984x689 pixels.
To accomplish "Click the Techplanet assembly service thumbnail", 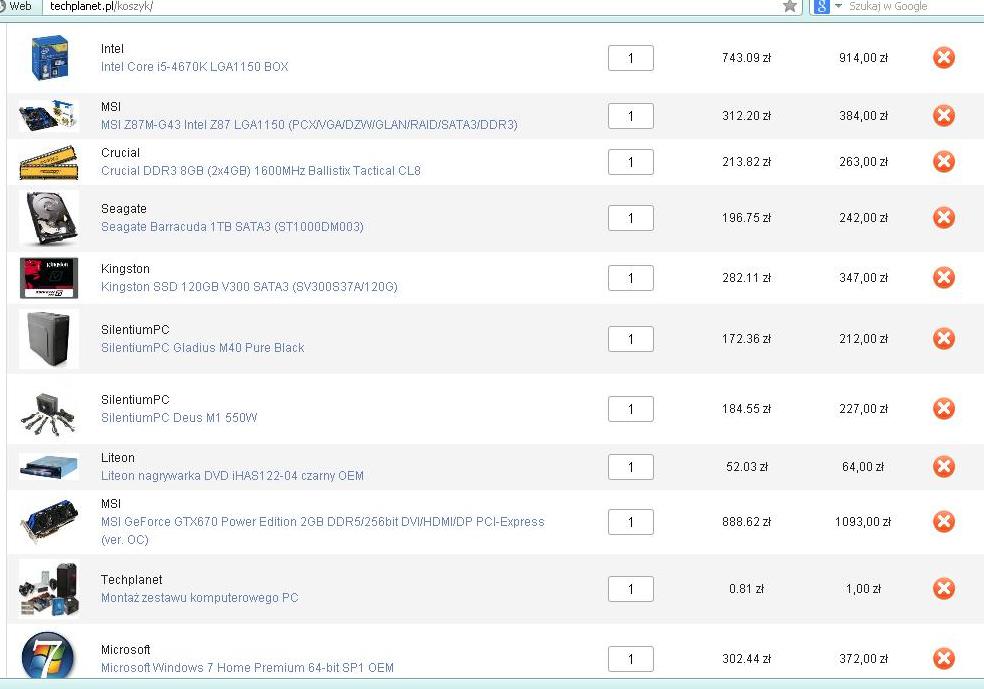I will [49, 589].
